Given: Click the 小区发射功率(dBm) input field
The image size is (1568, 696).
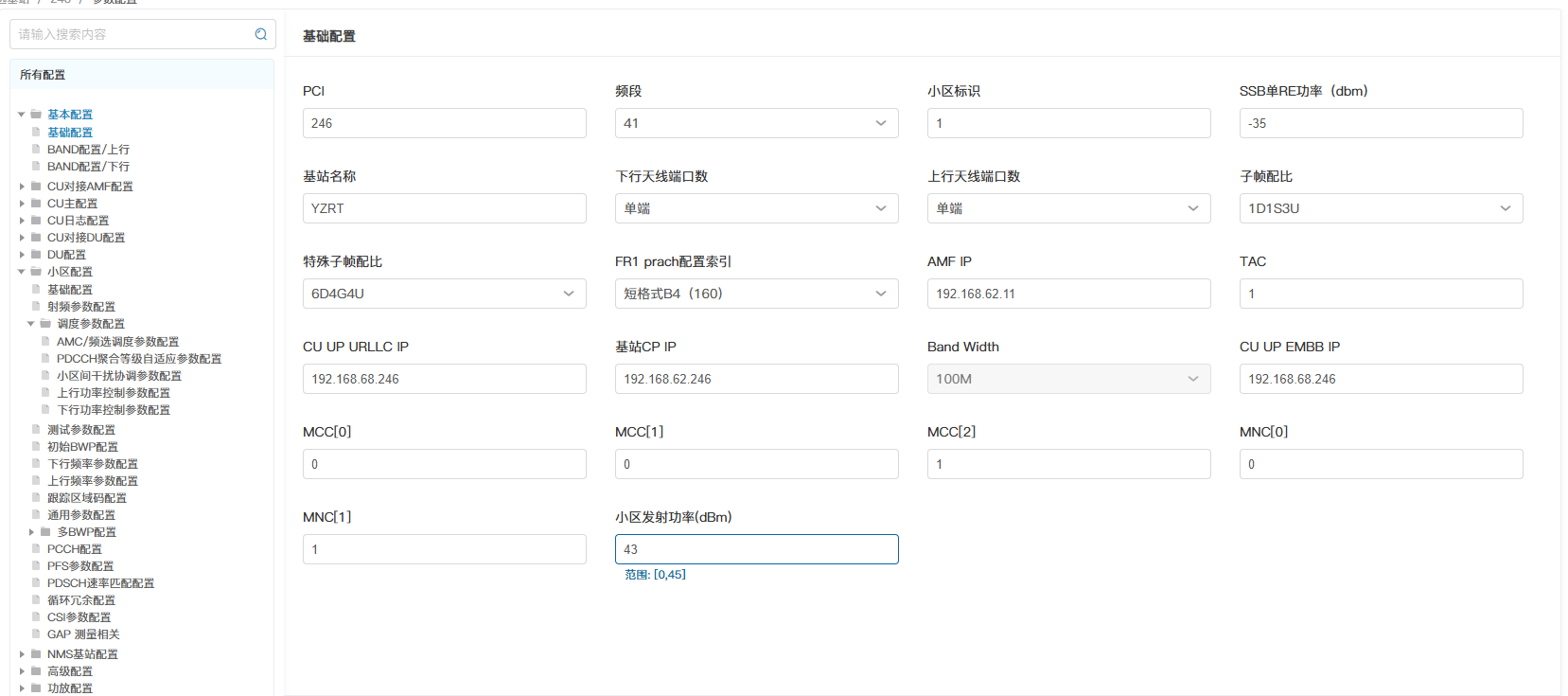Looking at the screenshot, I should point(756,549).
